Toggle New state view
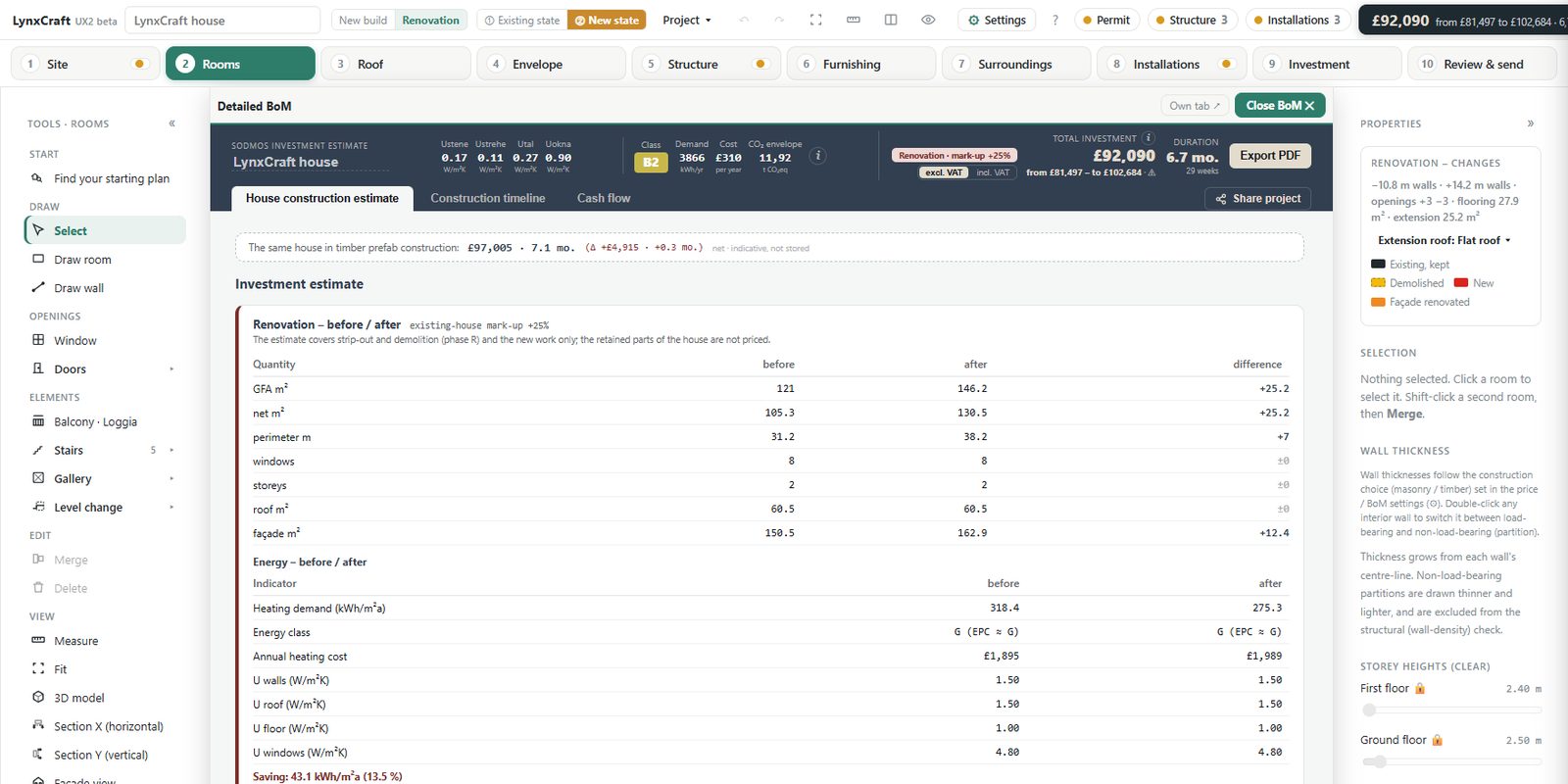Screen dimensions: 1568x784 pos(607,20)
